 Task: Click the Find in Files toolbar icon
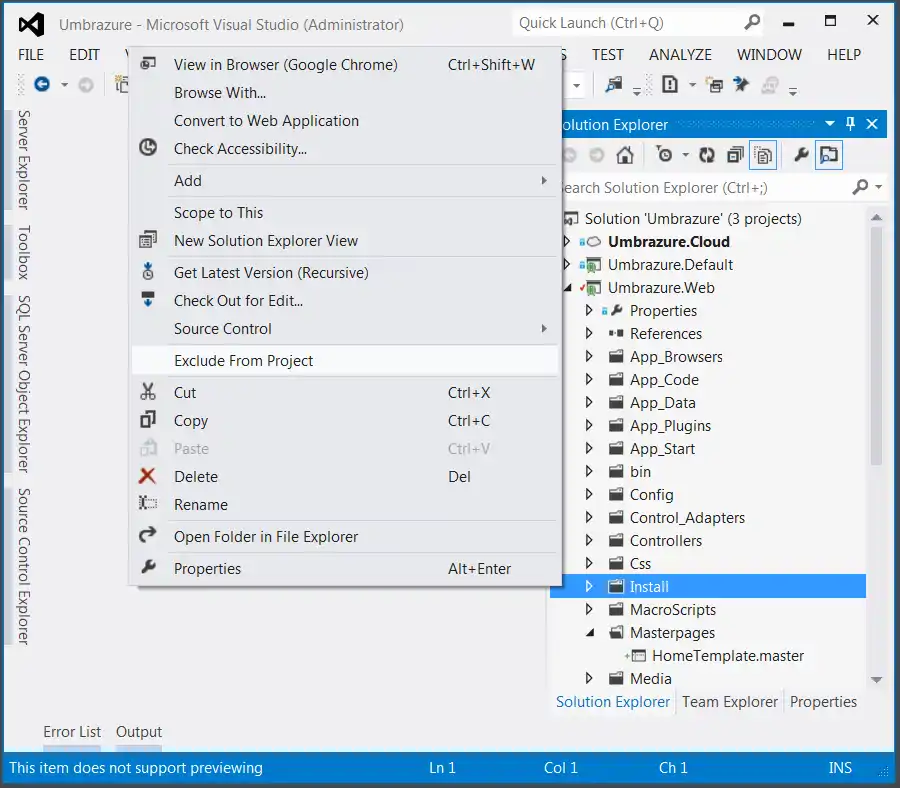[614, 85]
